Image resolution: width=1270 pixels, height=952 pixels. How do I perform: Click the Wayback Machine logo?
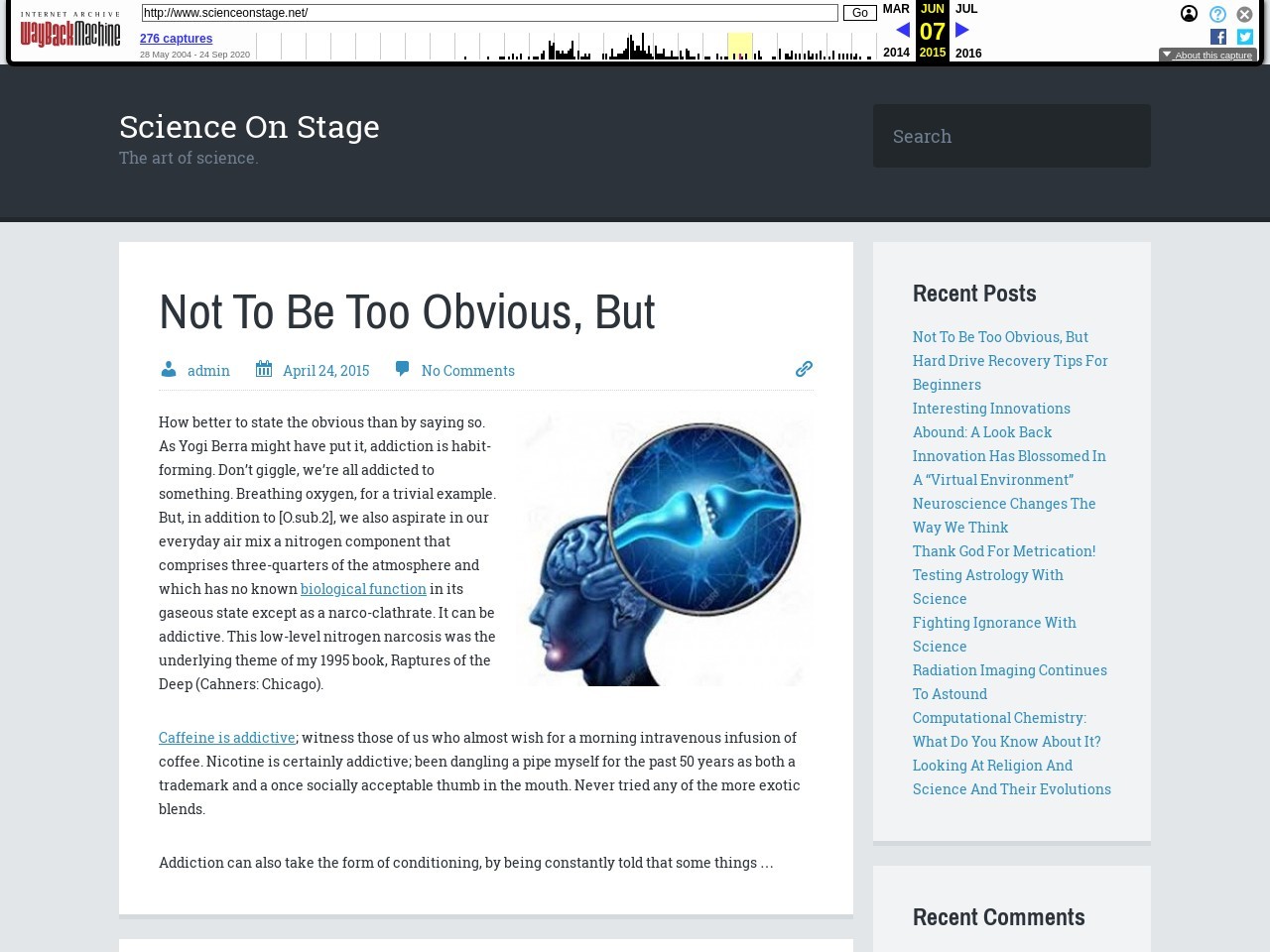(x=69, y=31)
